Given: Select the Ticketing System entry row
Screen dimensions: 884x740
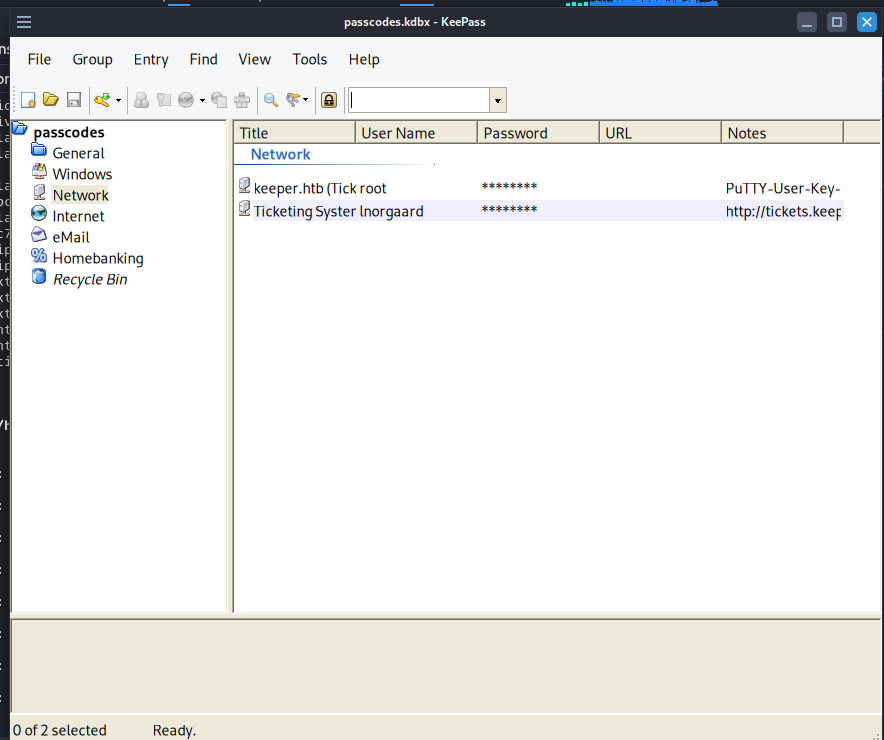Looking at the screenshot, I should 539,211.
